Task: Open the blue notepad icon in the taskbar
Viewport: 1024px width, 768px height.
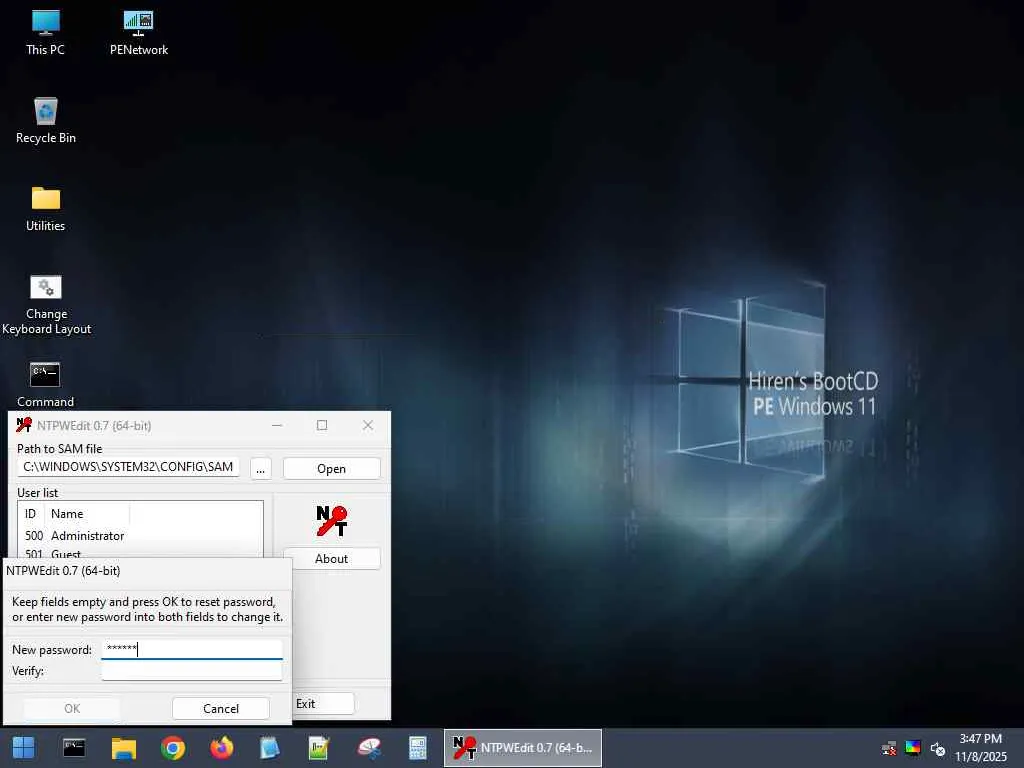Action: click(270, 748)
